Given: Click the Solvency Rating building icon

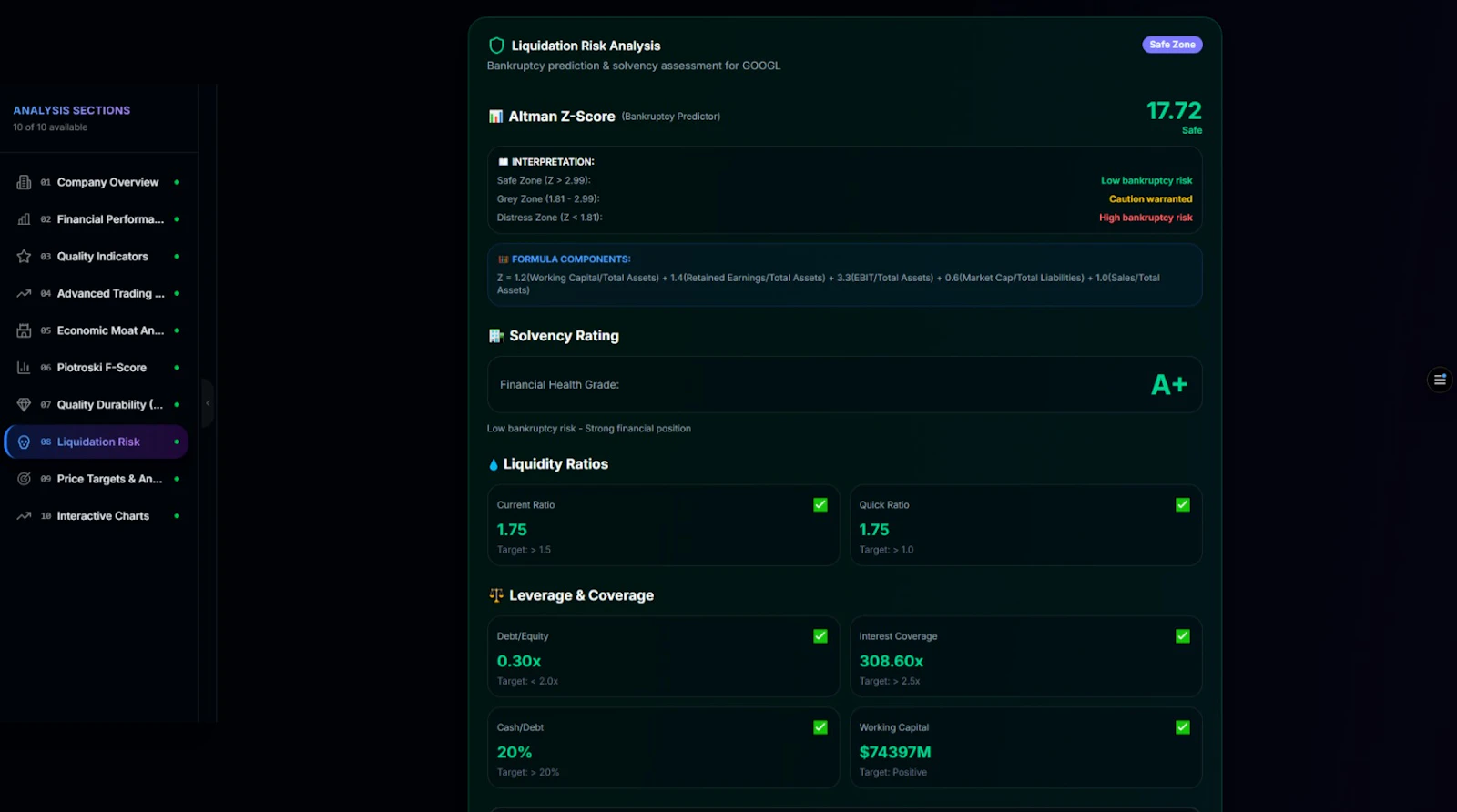Looking at the screenshot, I should [496, 336].
